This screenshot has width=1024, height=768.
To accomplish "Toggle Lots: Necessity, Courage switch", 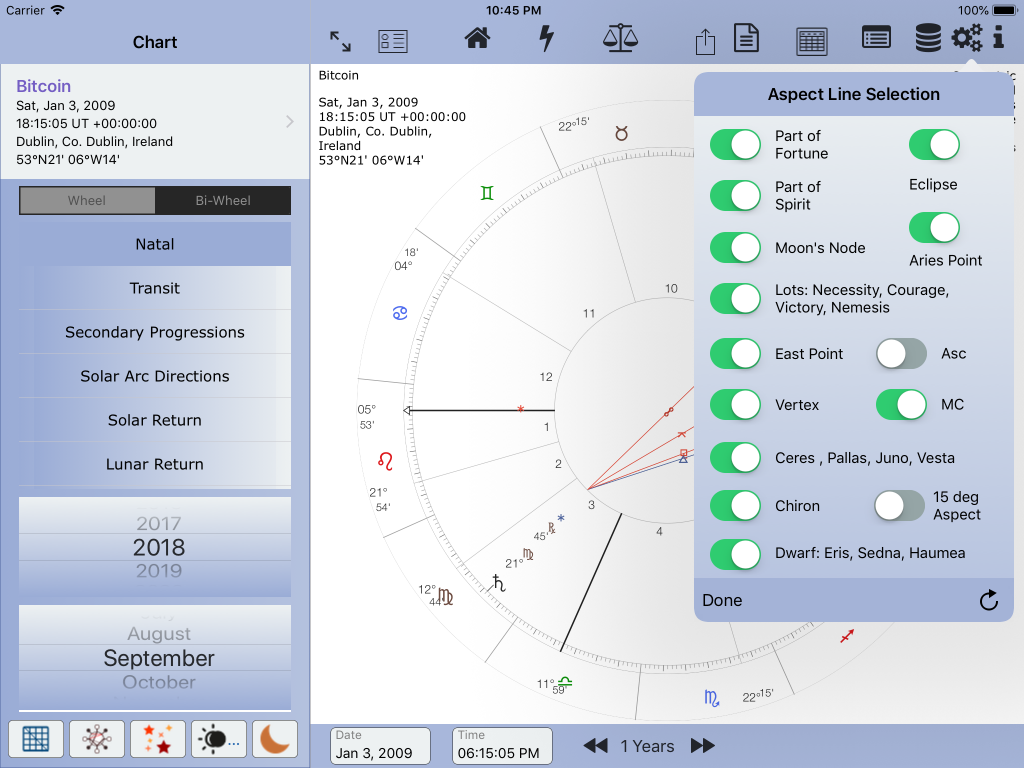I will 735,298.
